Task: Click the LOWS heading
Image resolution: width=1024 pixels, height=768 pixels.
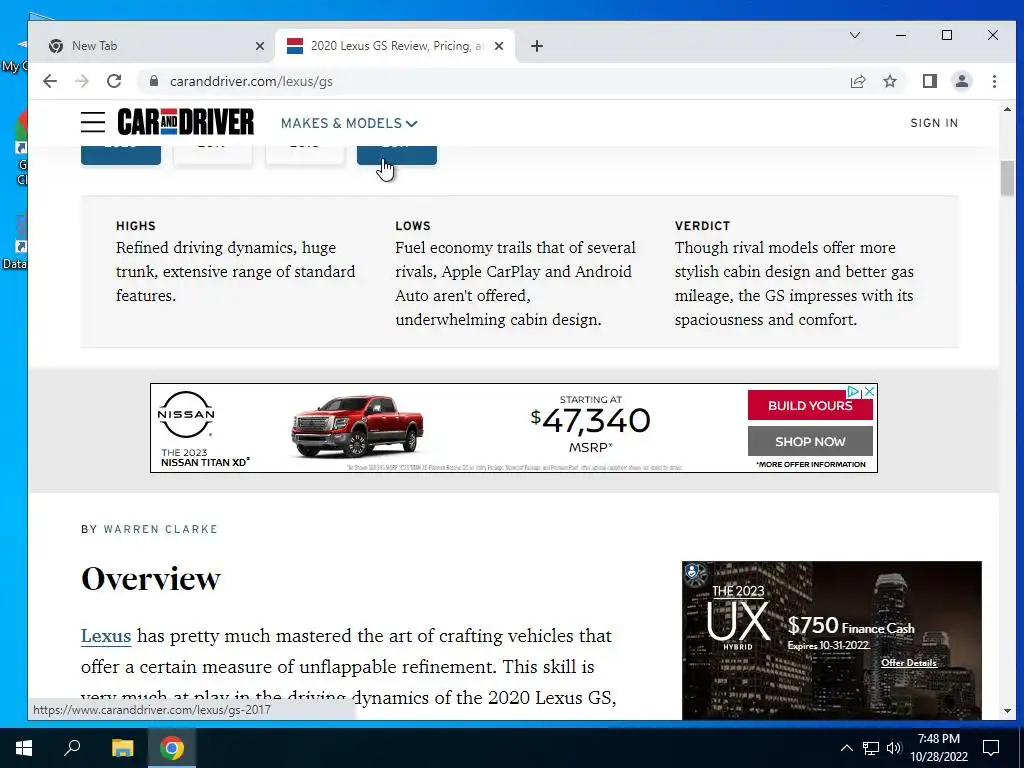Action: (x=413, y=226)
